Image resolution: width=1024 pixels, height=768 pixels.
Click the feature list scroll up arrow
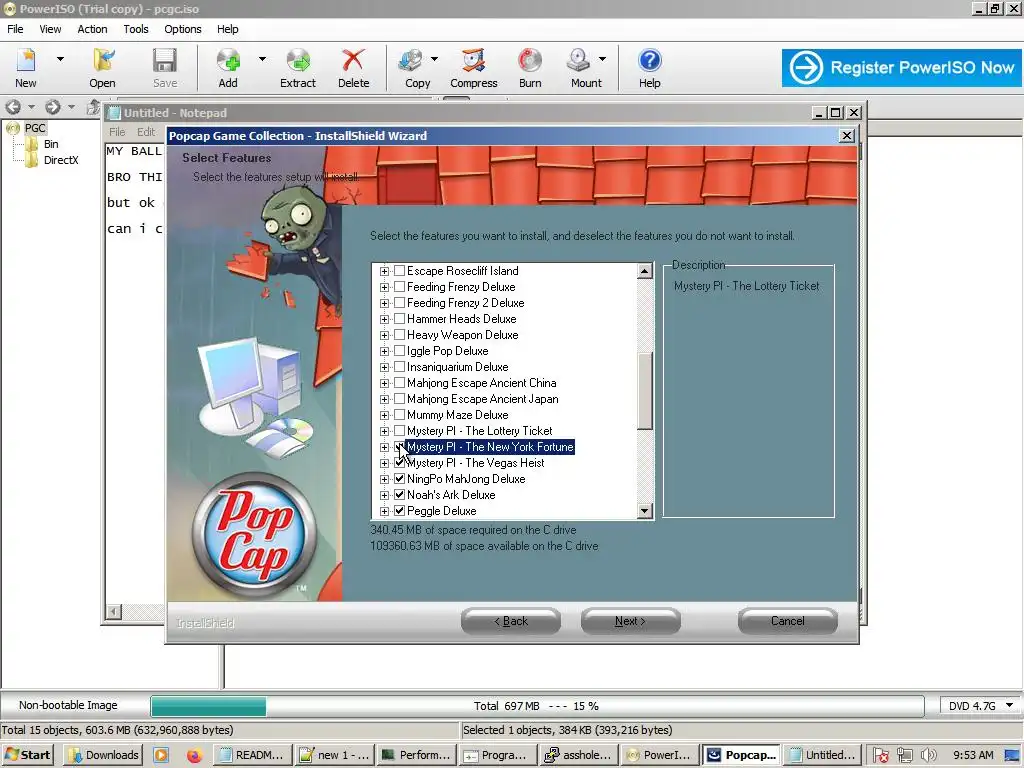pos(645,270)
